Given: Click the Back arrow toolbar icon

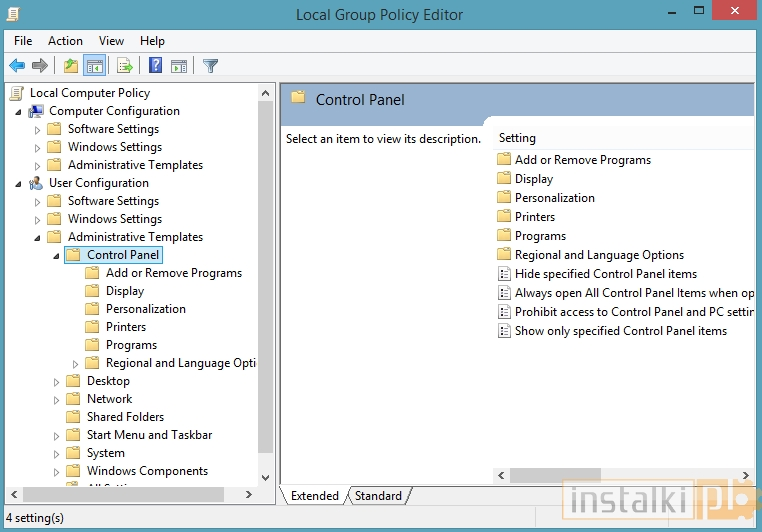Looking at the screenshot, I should pyautogui.click(x=17, y=65).
